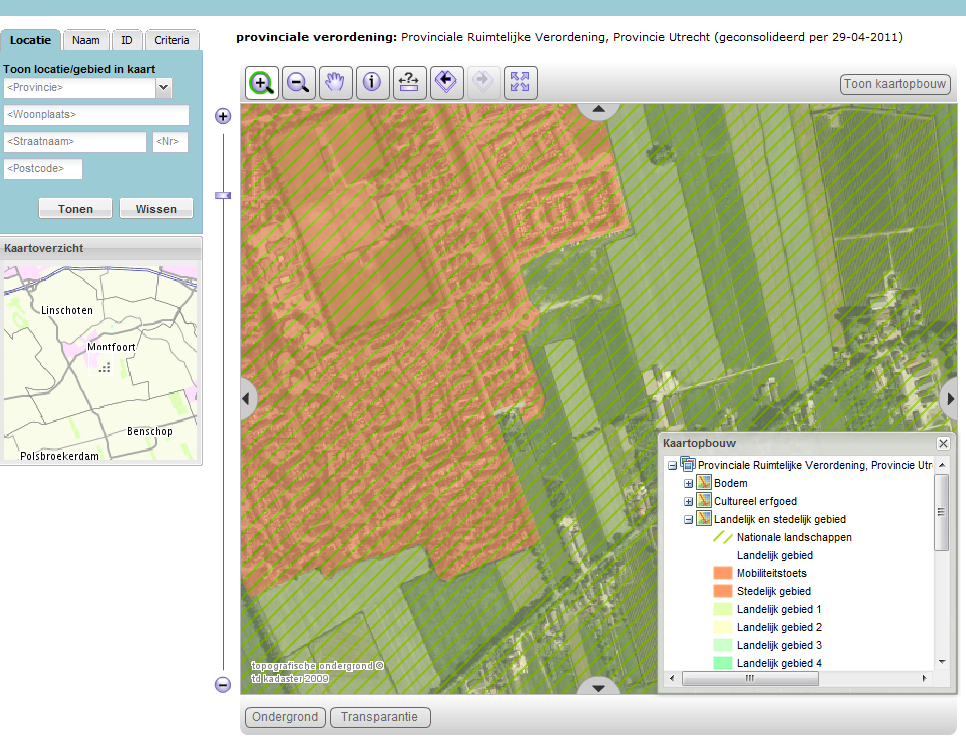Activate the distance measure tool
This screenshot has height=746, width=966.
(410, 83)
